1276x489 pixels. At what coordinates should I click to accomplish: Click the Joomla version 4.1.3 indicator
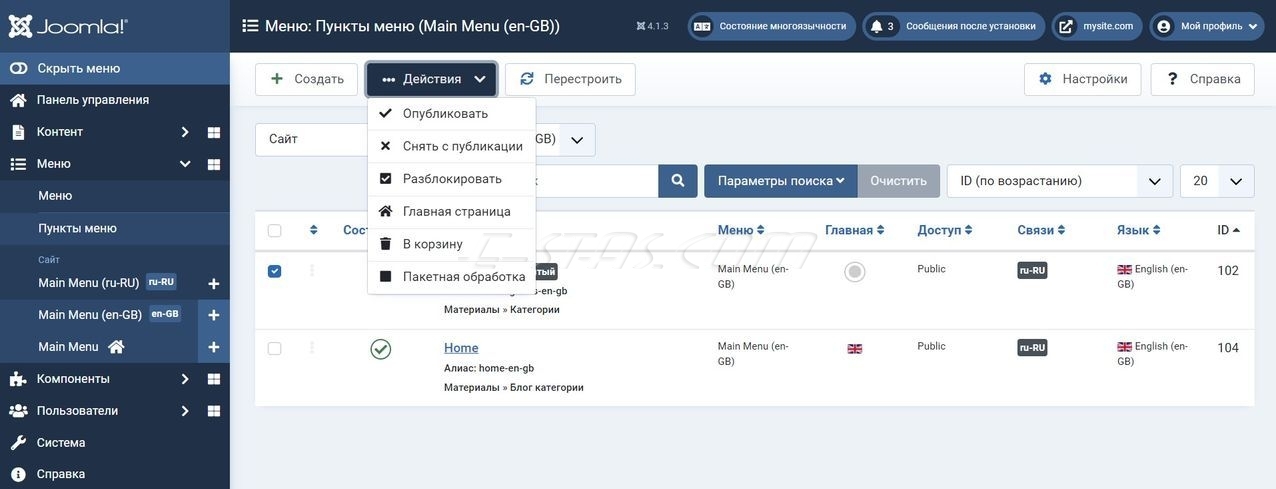click(x=652, y=26)
